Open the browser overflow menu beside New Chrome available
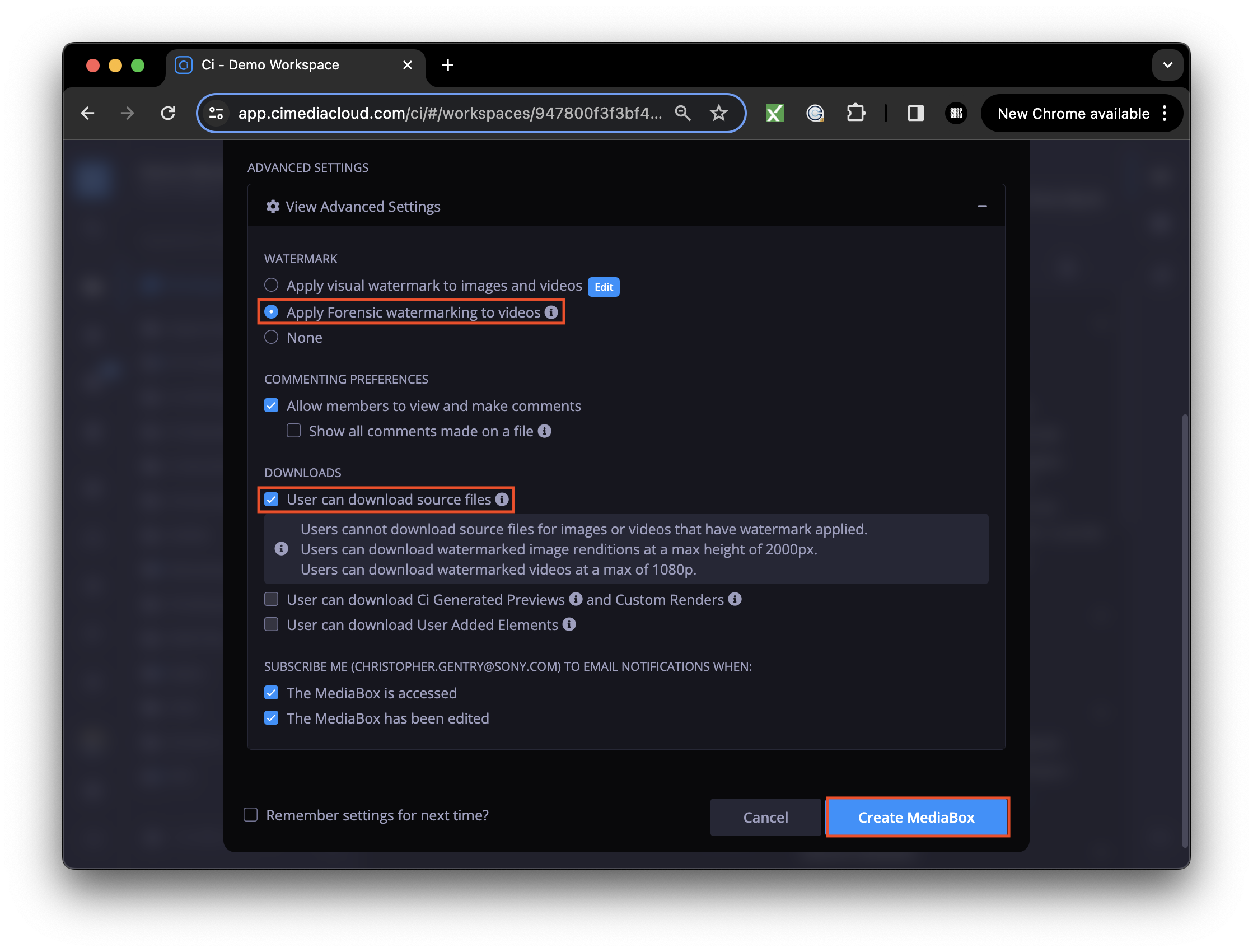 (1164, 113)
